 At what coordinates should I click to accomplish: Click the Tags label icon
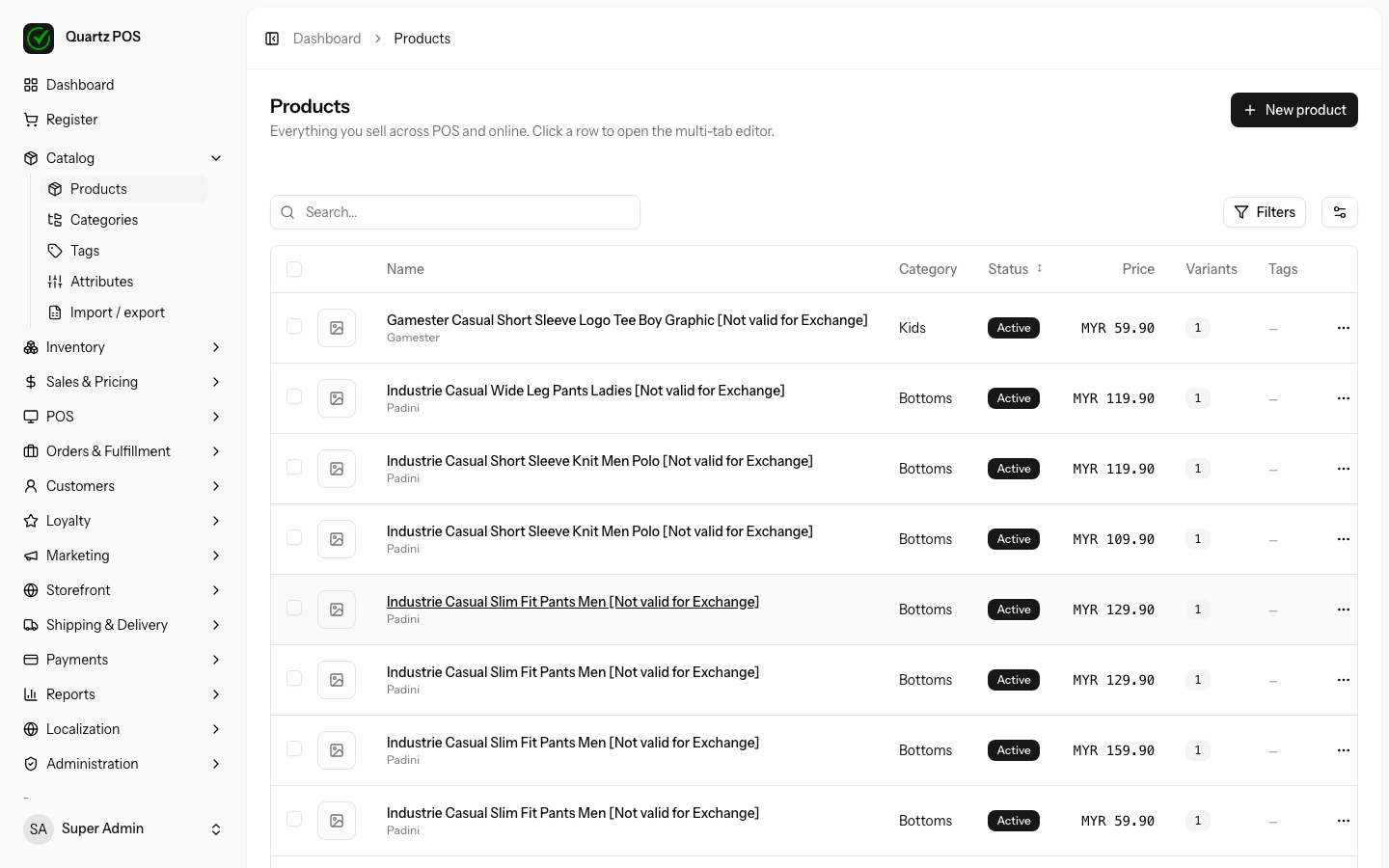(55, 251)
